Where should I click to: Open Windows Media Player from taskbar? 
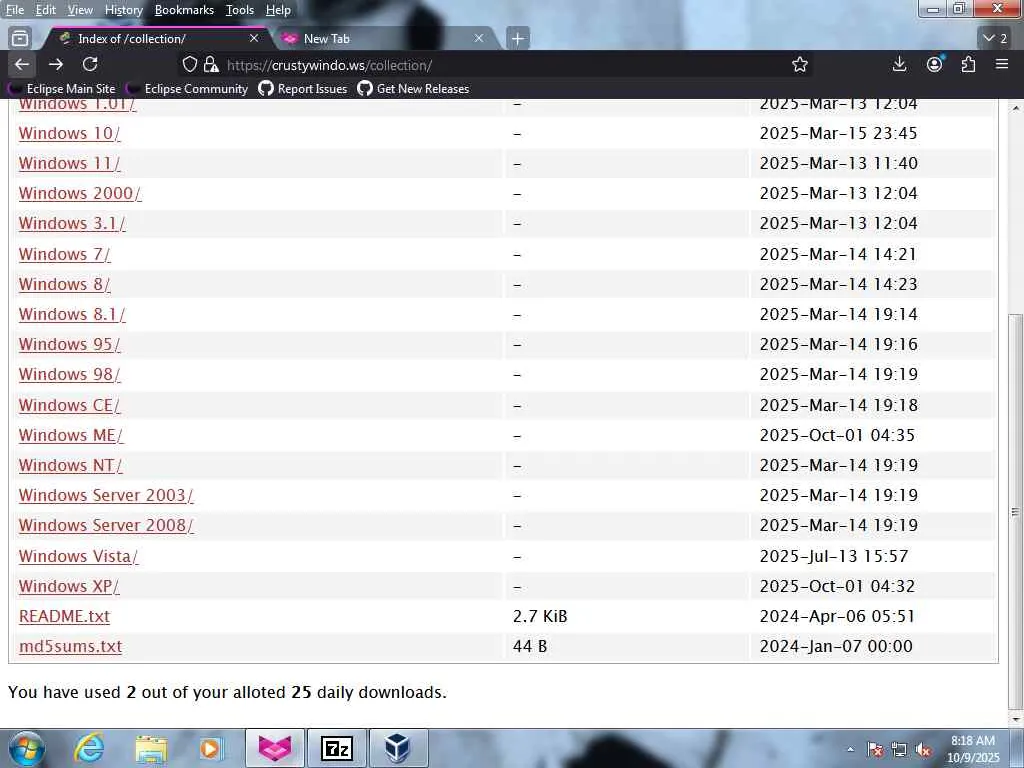pyautogui.click(x=211, y=748)
